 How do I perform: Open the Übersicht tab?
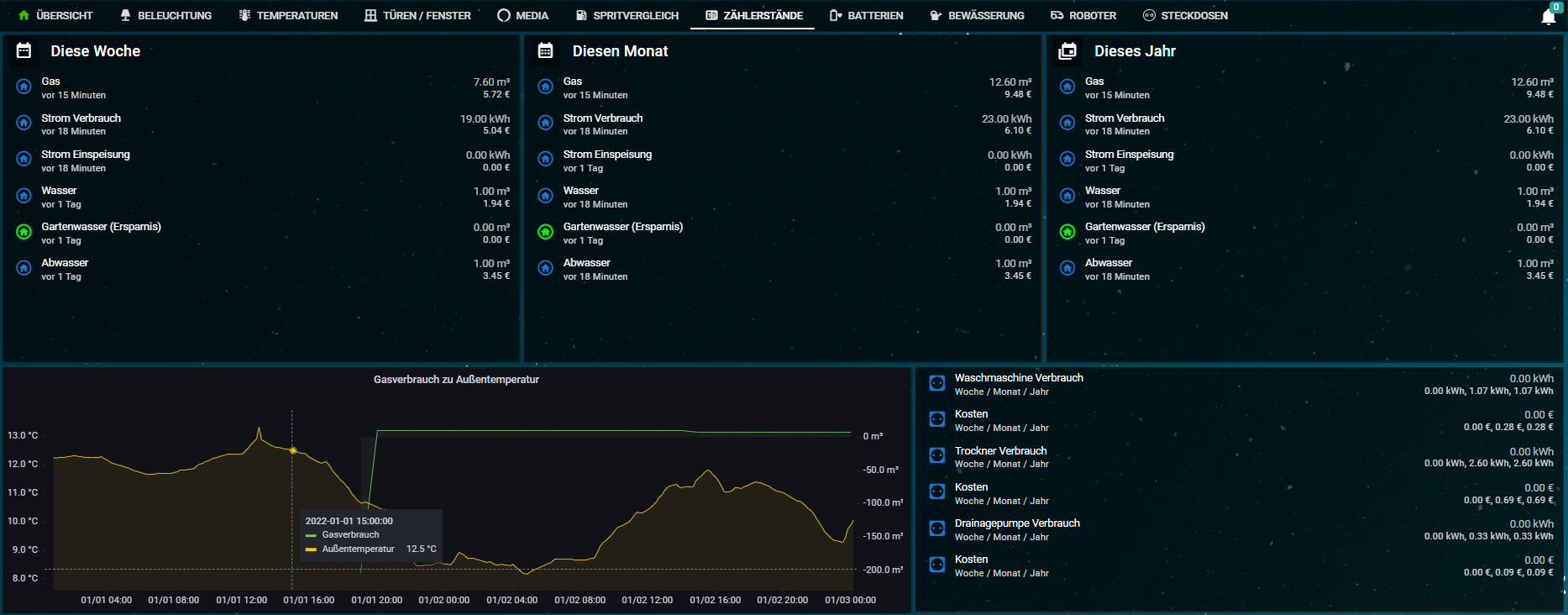pos(55,15)
